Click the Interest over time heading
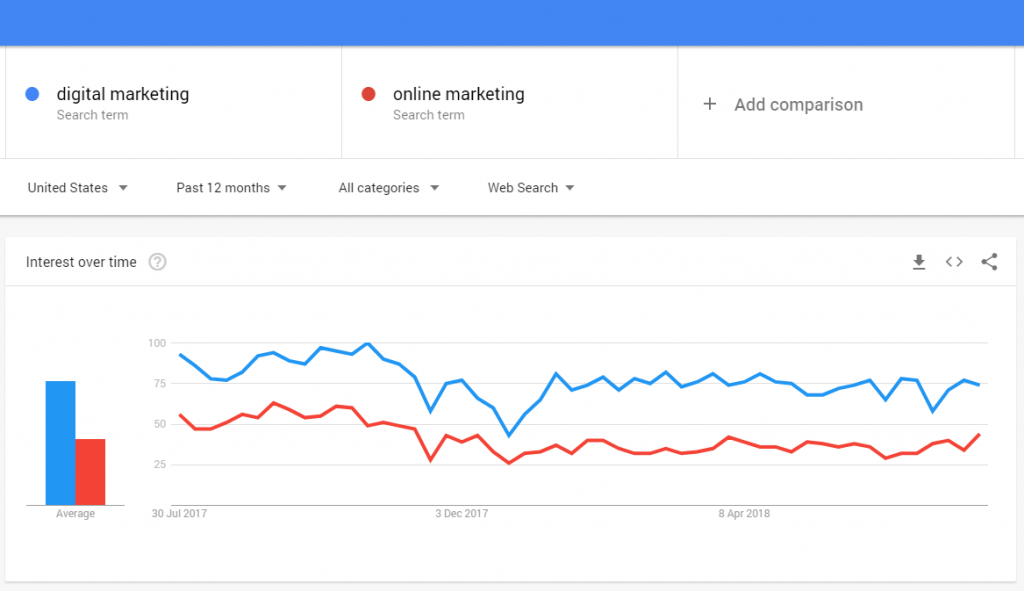The width and height of the screenshot is (1024, 591). pos(80,262)
